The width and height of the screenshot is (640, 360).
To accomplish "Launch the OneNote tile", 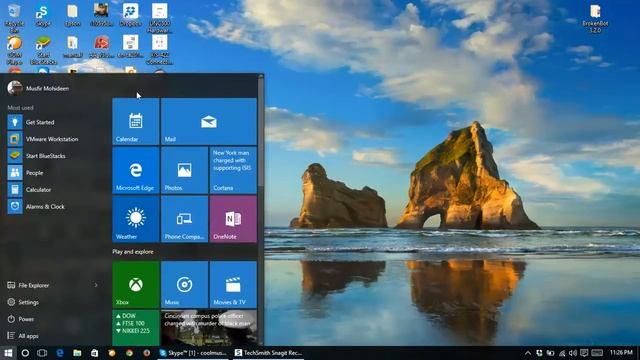I will (x=233, y=219).
